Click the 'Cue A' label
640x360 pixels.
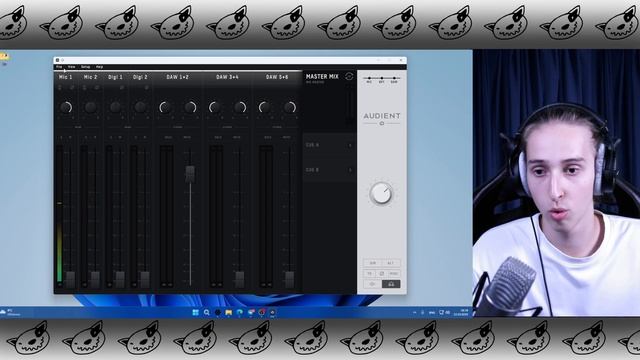click(x=312, y=145)
